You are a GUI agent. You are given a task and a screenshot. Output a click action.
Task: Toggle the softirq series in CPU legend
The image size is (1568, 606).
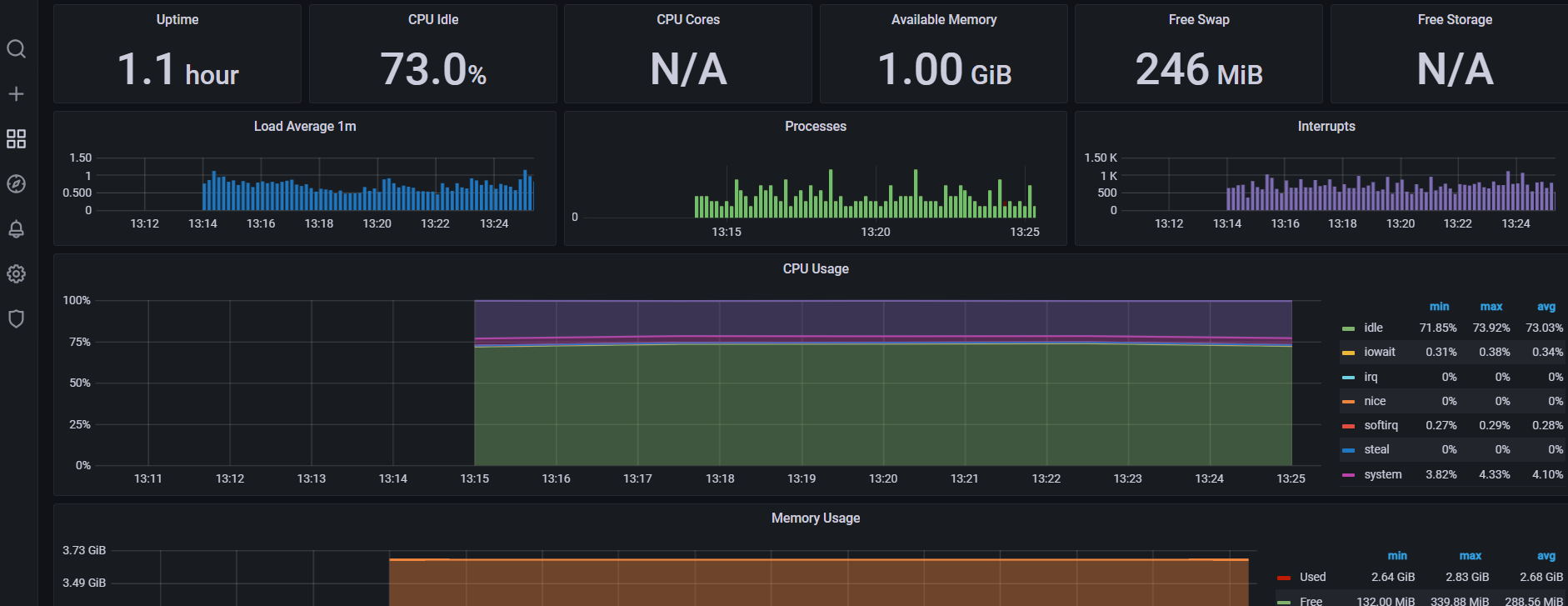click(1381, 425)
